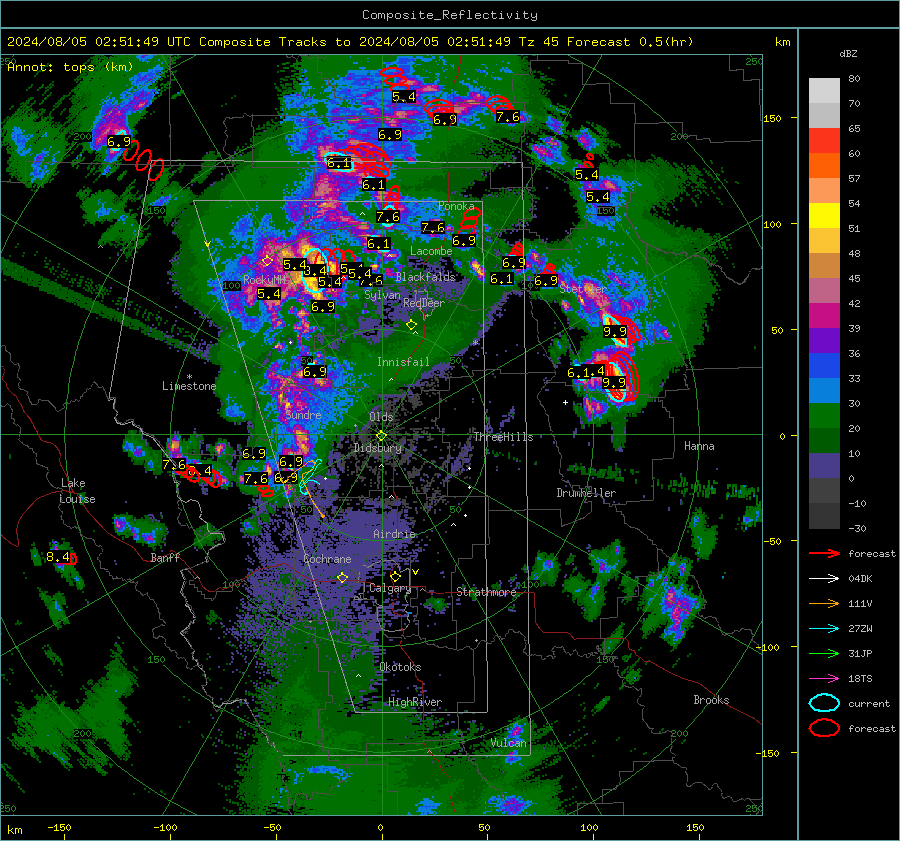900x841 pixels.
Task: Click the Calgary city label
Action: pos(390,588)
